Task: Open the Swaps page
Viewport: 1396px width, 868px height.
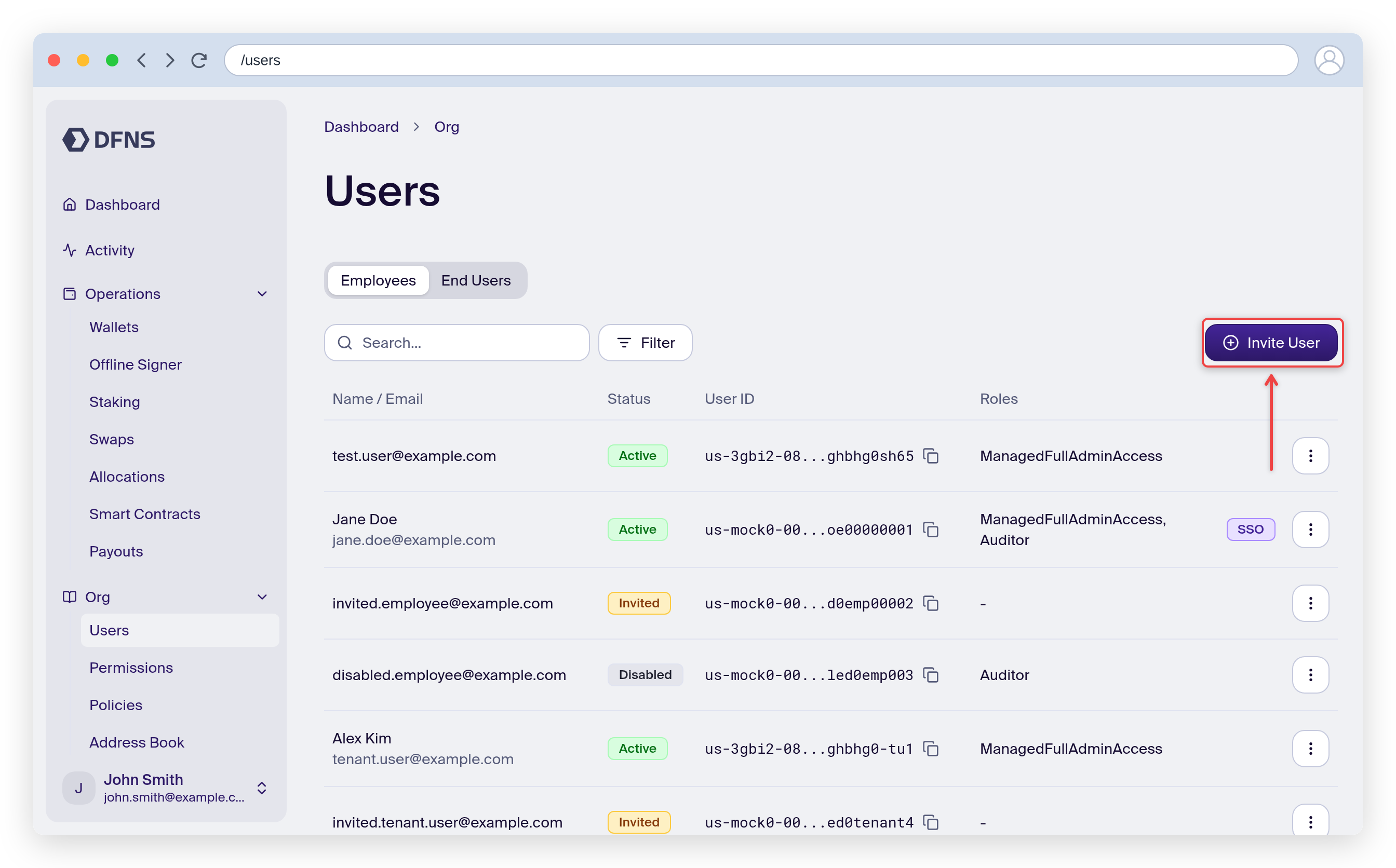Action: point(112,439)
